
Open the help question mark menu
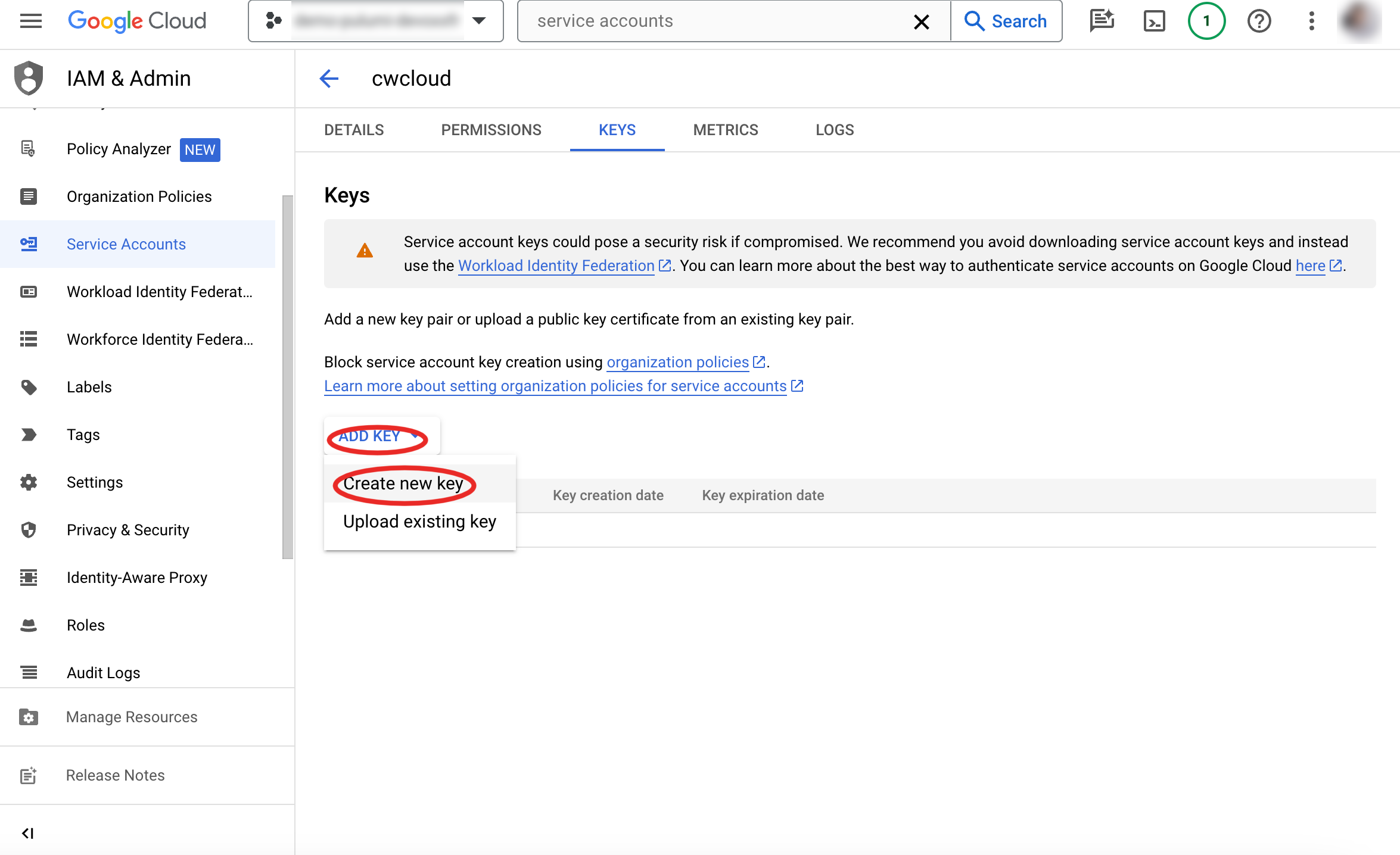(x=1259, y=21)
